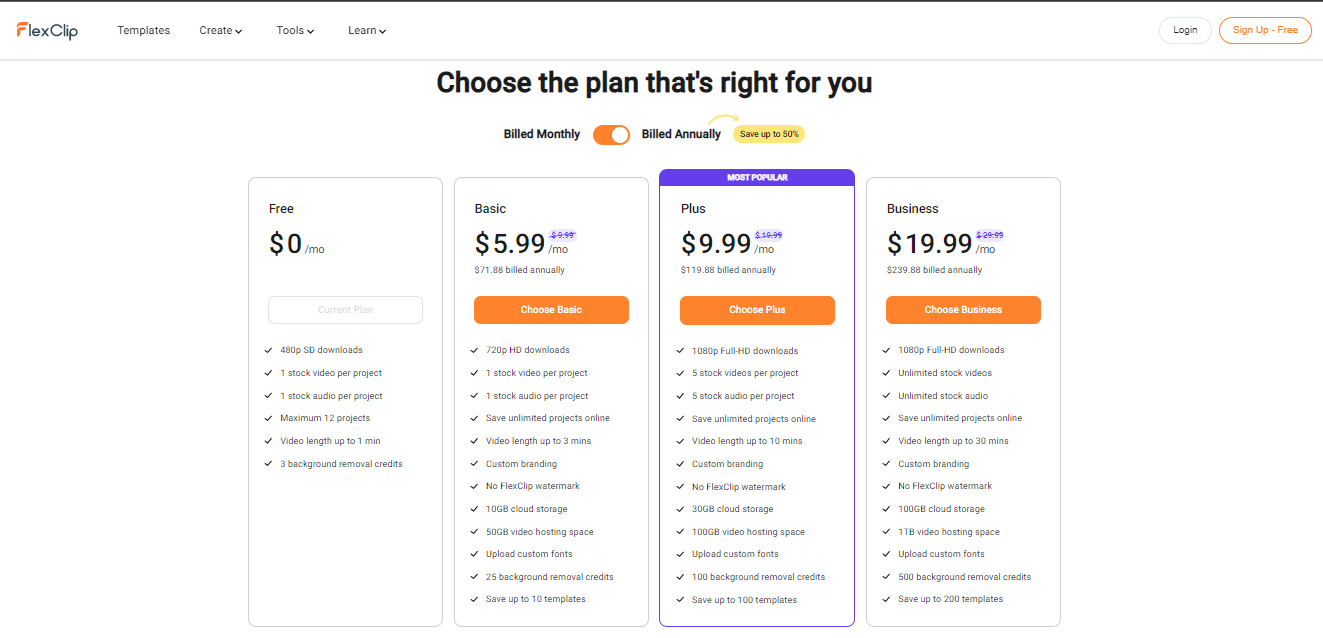Choose the Basic plan
This screenshot has height=638, width=1323.
point(551,310)
